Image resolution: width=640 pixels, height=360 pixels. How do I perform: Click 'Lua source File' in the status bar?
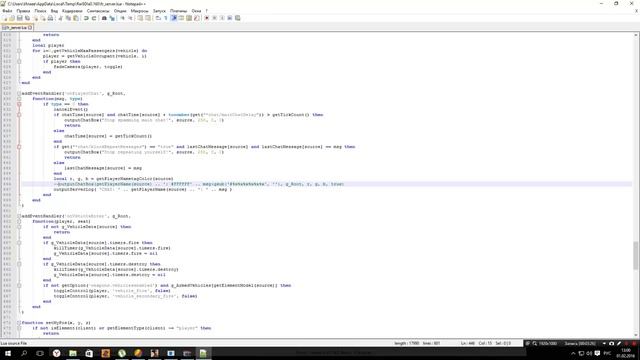tap(13, 343)
